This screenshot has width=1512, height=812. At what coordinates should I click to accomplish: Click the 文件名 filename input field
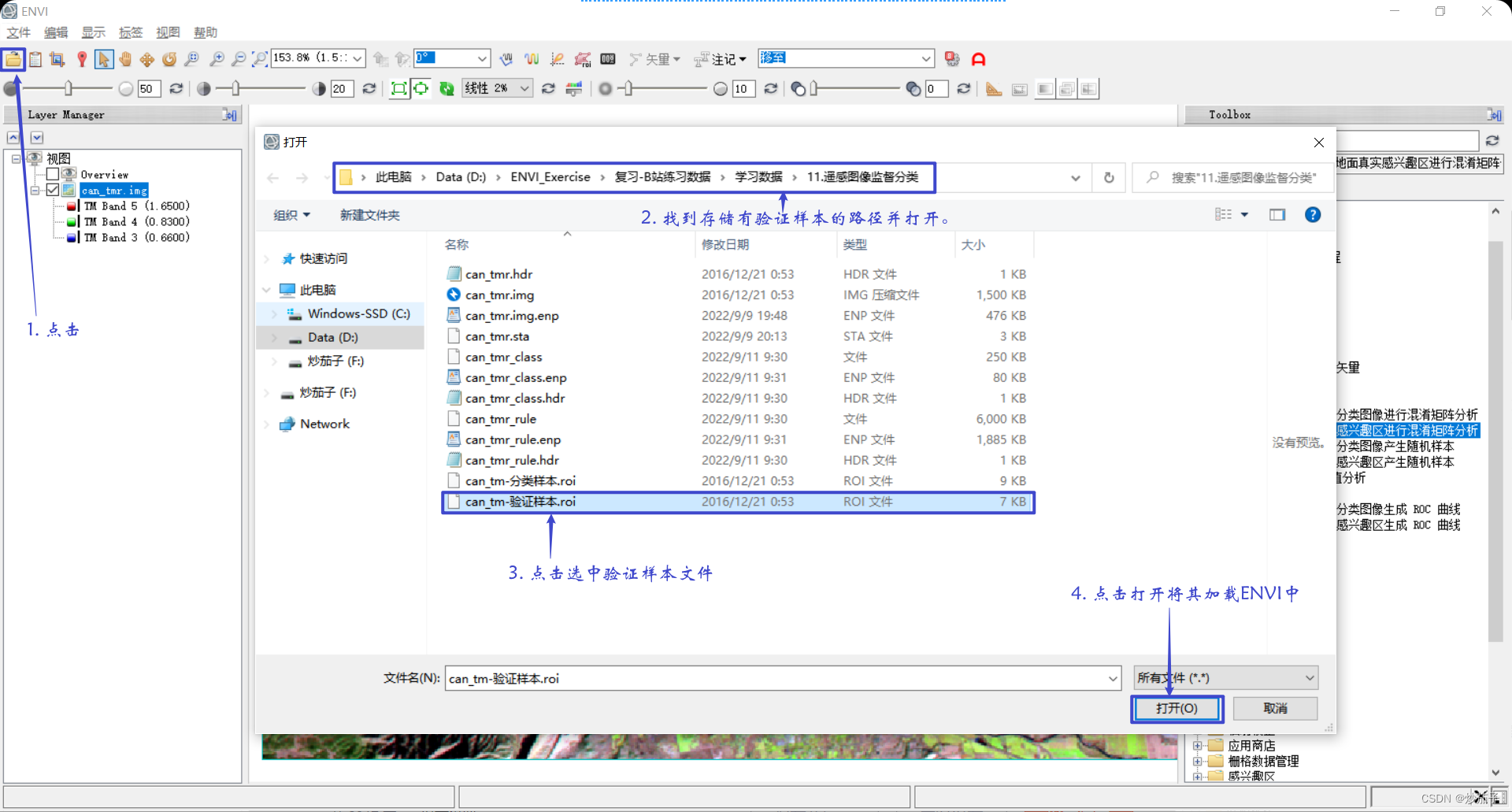tap(783, 678)
